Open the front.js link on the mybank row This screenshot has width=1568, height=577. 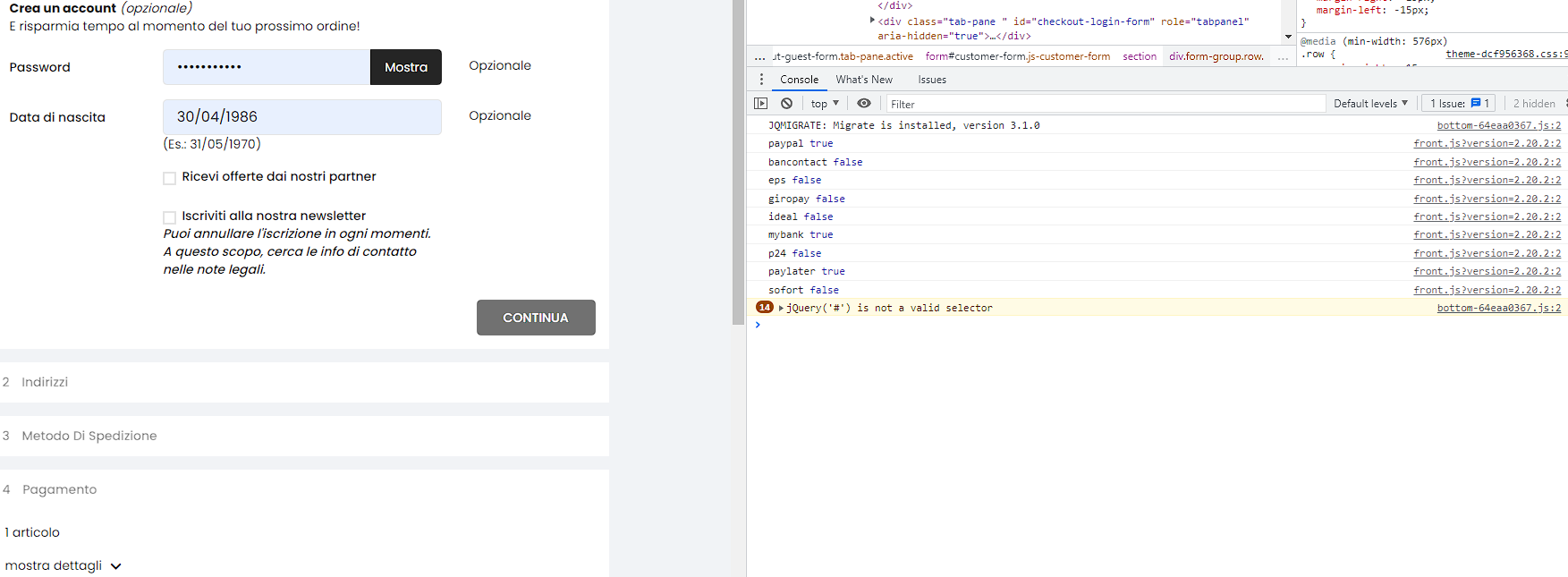click(x=1487, y=234)
